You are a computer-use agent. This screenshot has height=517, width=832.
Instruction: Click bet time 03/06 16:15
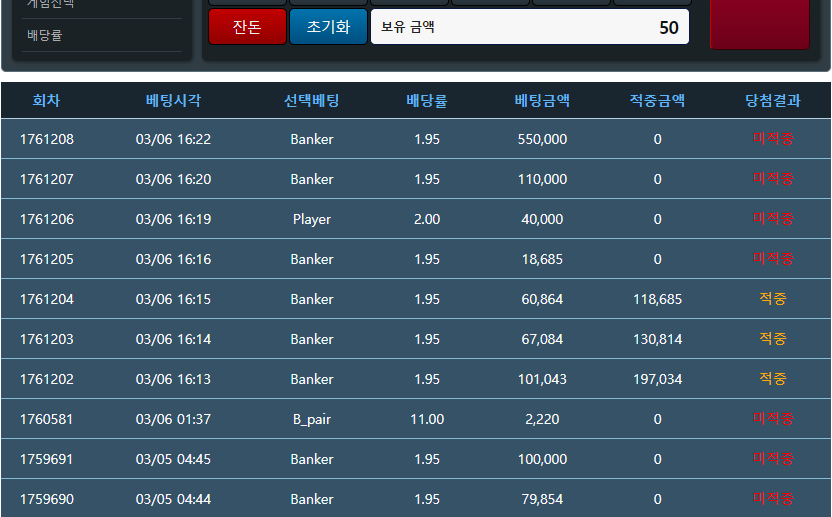coord(174,299)
